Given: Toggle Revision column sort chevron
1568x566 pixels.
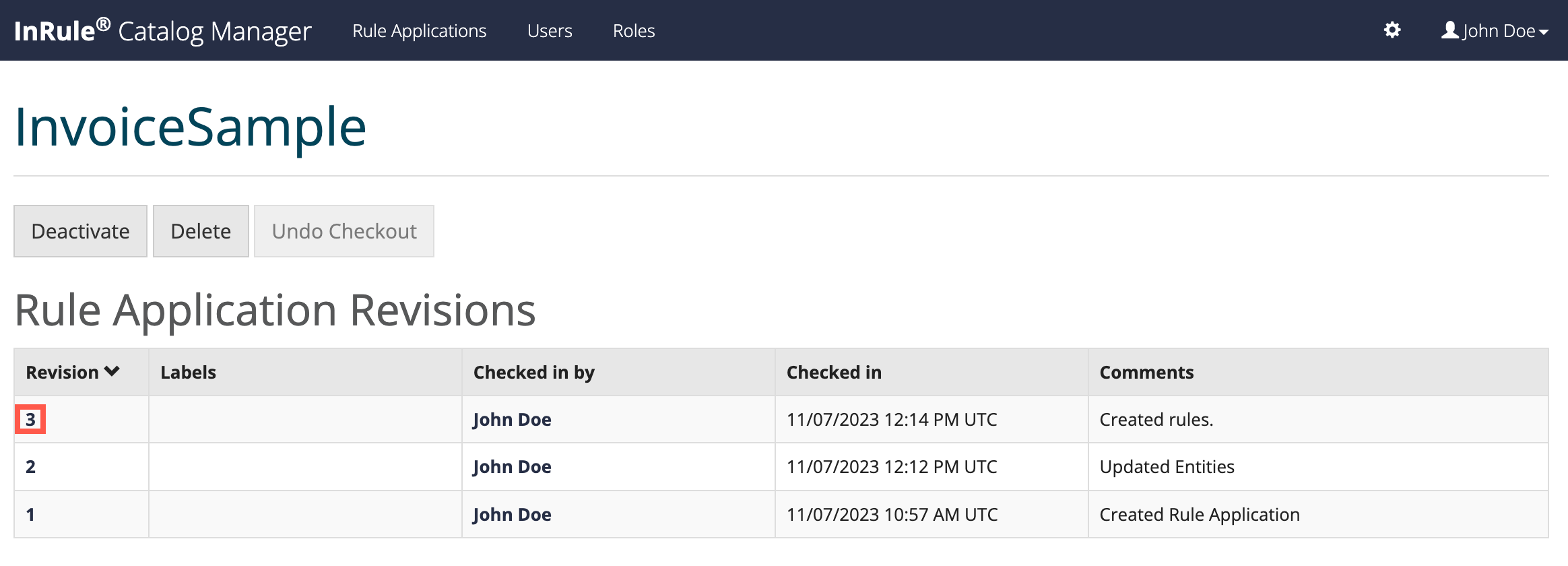Looking at the screenshot, I should click(112, 372).
